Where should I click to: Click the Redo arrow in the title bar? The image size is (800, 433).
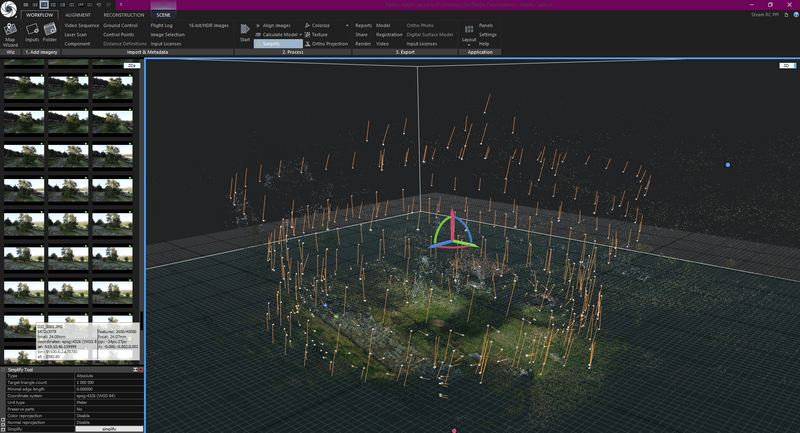tap(108, 5)
